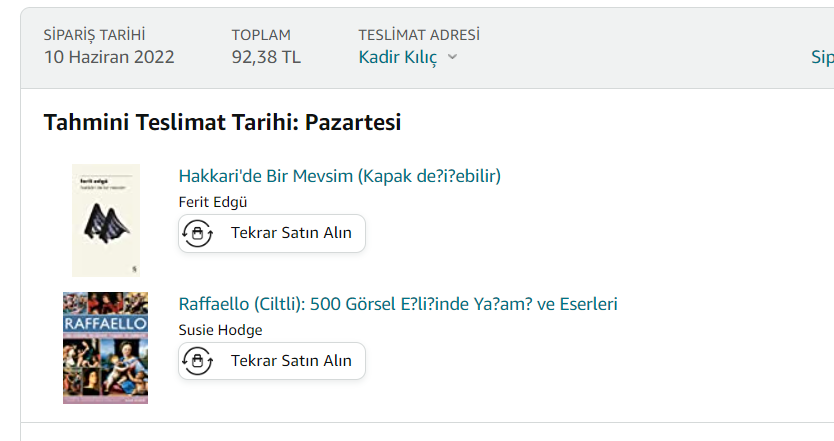The width and height of the screenshot is (834, 441).
Task: Click the order total 92,38 TL
Action: 266,57
